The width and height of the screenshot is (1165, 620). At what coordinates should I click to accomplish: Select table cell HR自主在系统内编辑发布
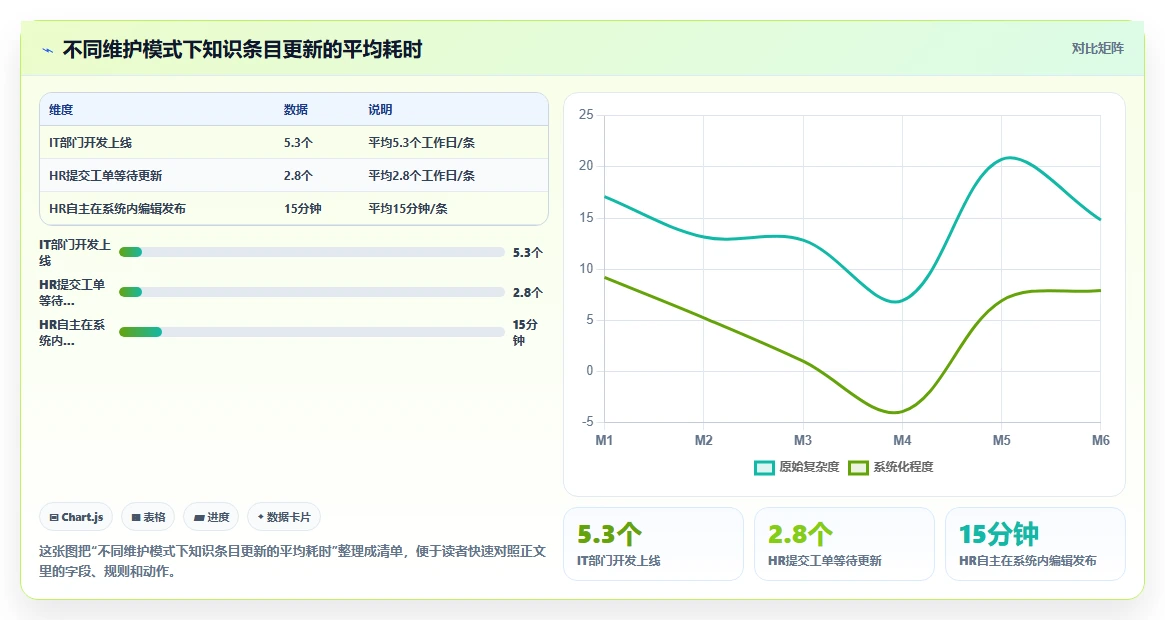click(x=117, y=208)
